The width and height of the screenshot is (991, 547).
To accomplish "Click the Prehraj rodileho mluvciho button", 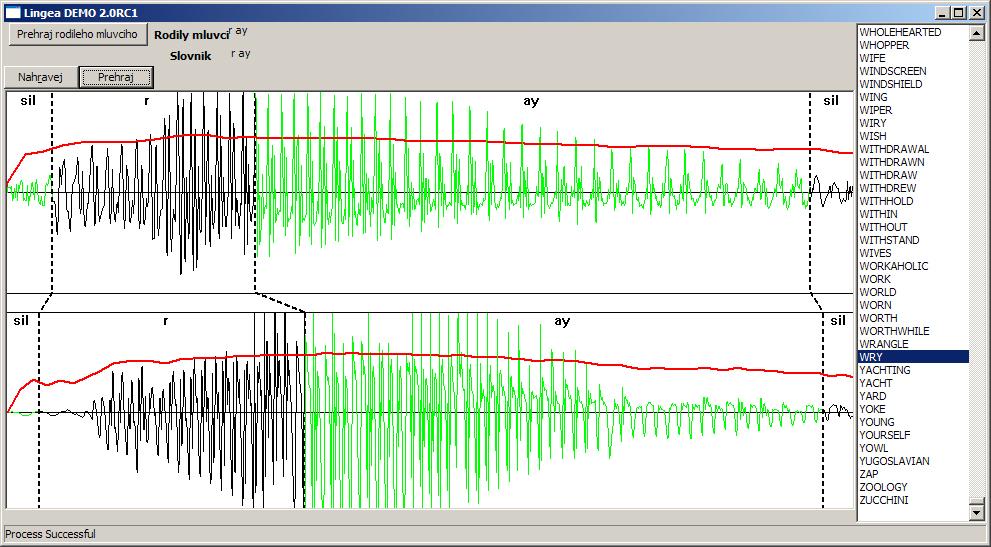I will click(x=77, y=34).
